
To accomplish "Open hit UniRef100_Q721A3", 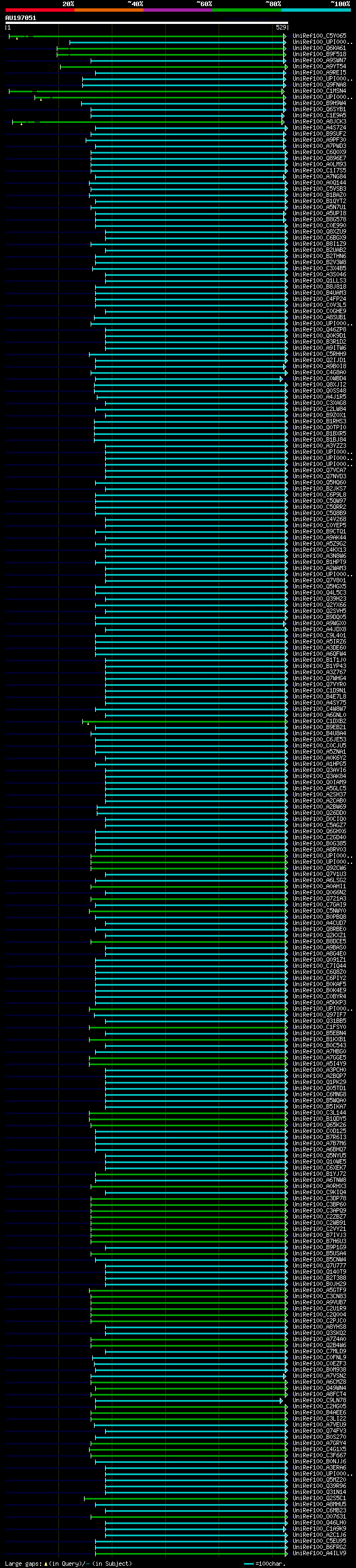I will 319,898.
